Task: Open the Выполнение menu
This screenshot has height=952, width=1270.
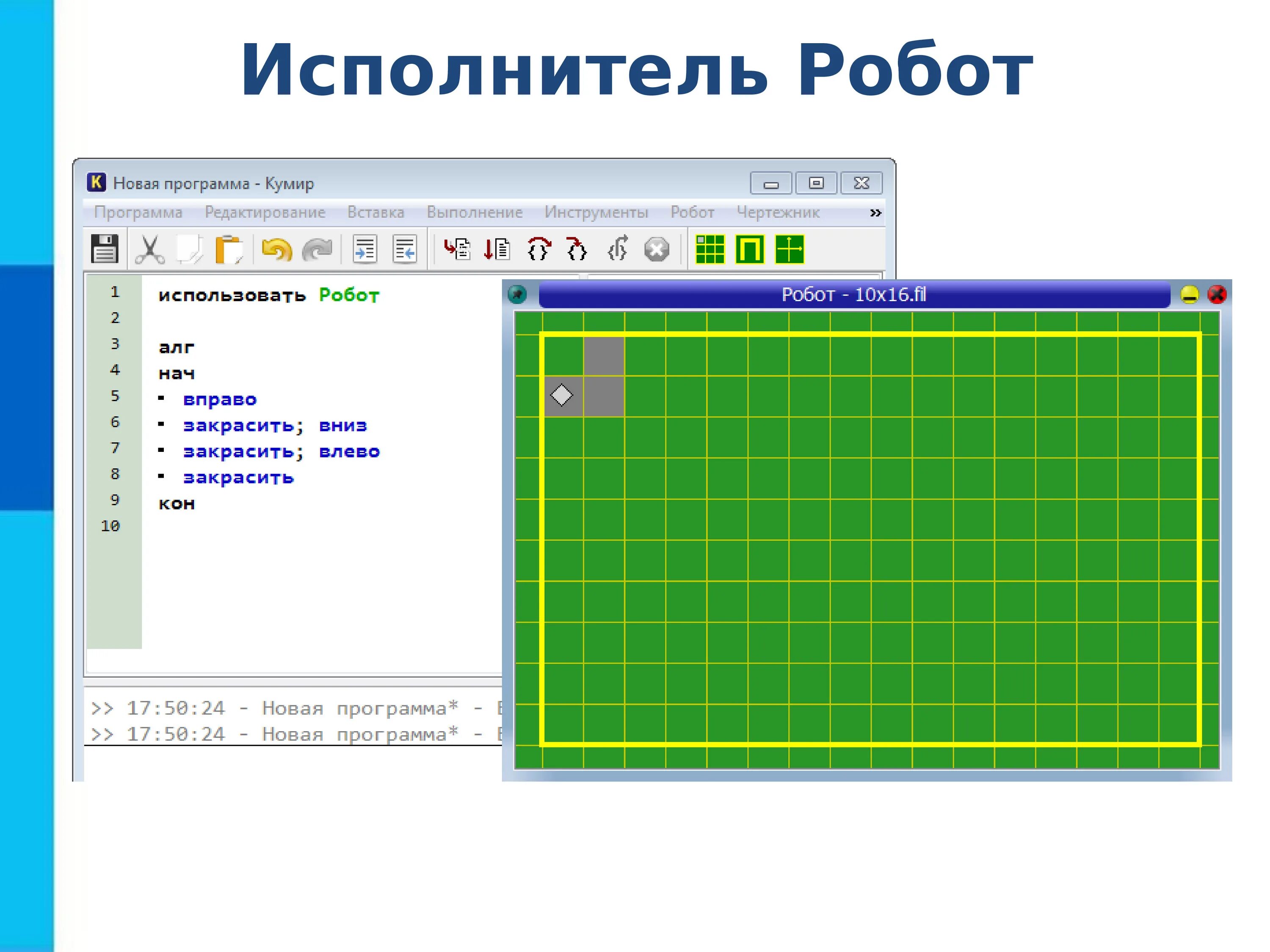Action: click(474, 212)
